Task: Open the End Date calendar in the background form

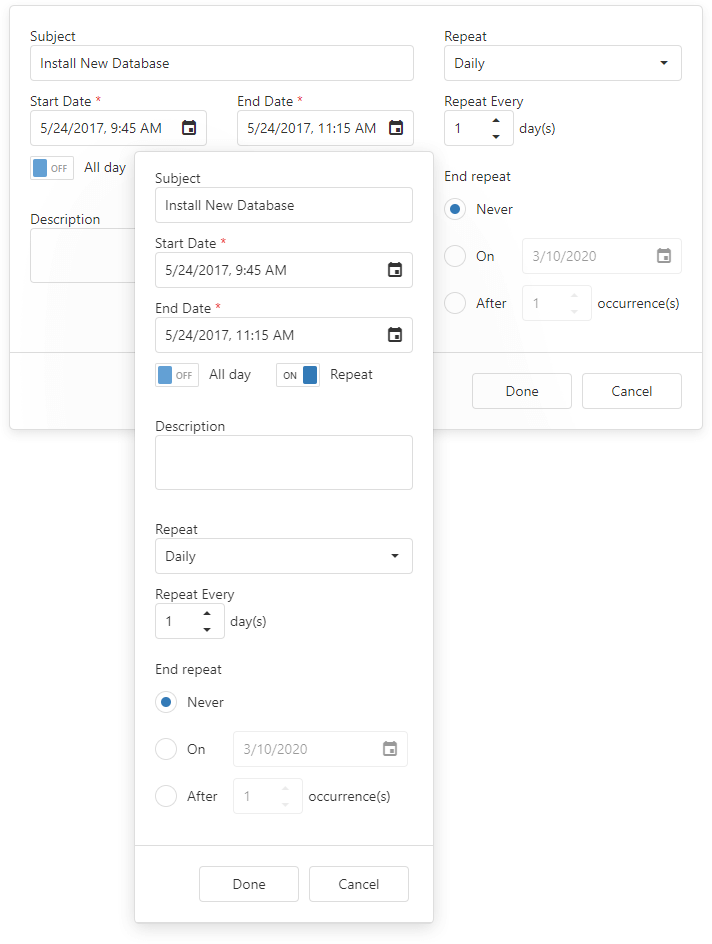Action: (394, 128)
